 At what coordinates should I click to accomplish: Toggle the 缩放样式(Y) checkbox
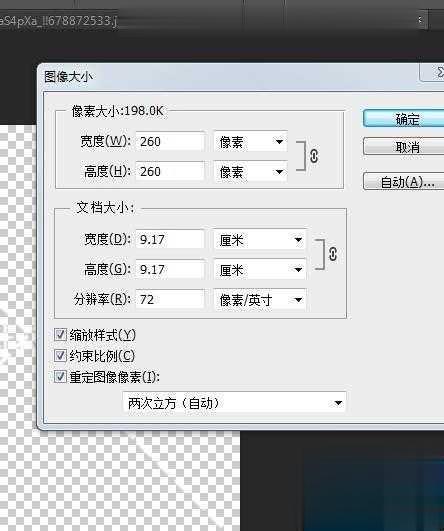pos(60,335)
